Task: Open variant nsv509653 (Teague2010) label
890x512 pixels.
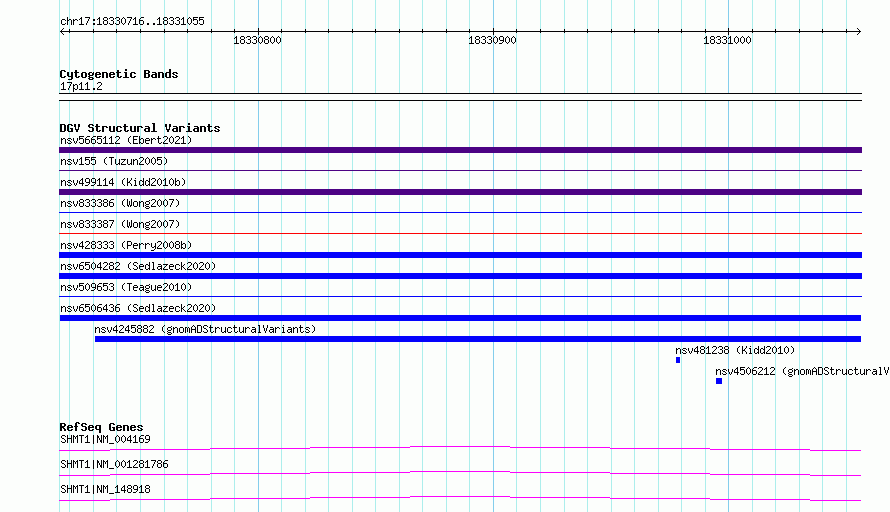Action: (x=126, y=287)
